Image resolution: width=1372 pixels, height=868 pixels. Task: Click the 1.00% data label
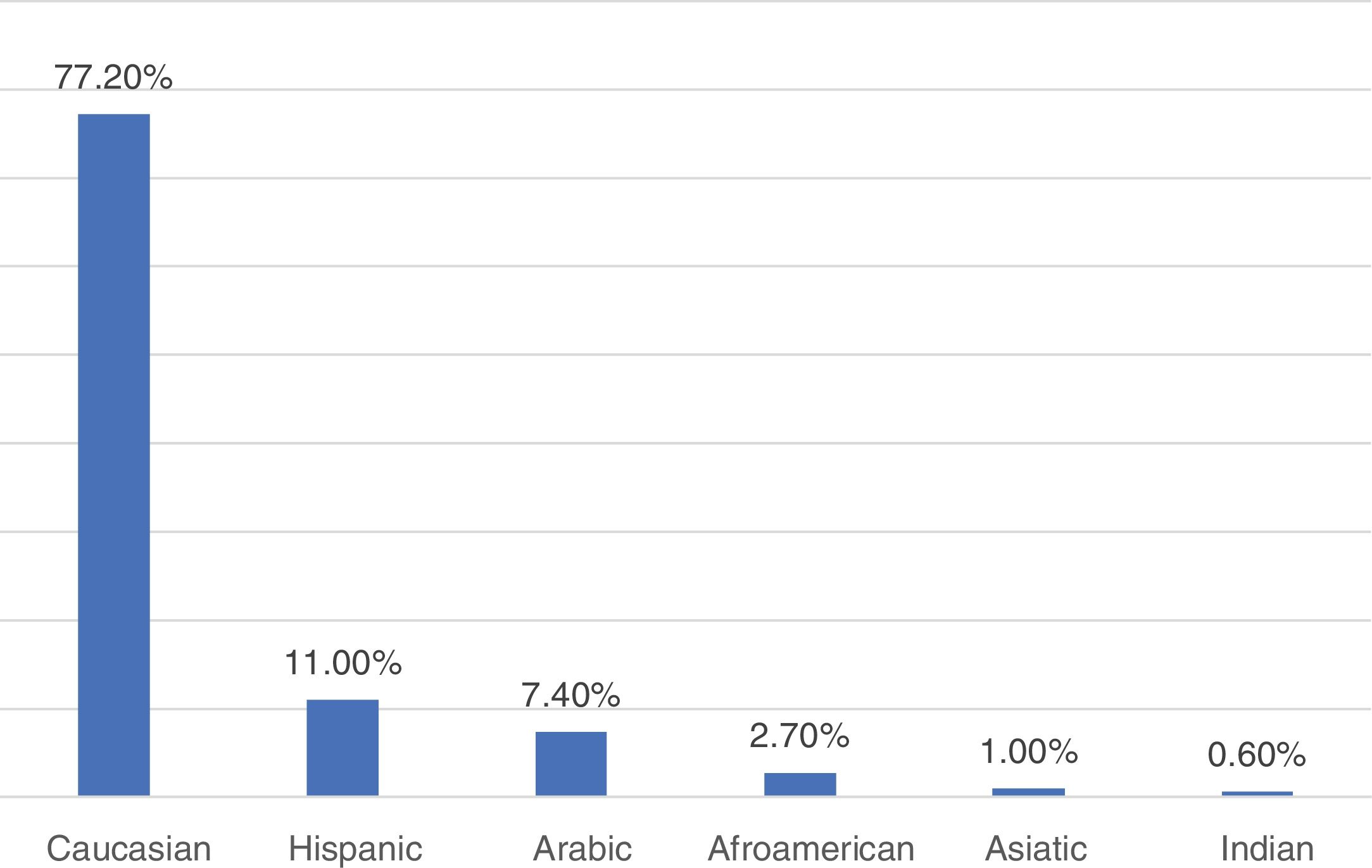(x=1028, y=752)
